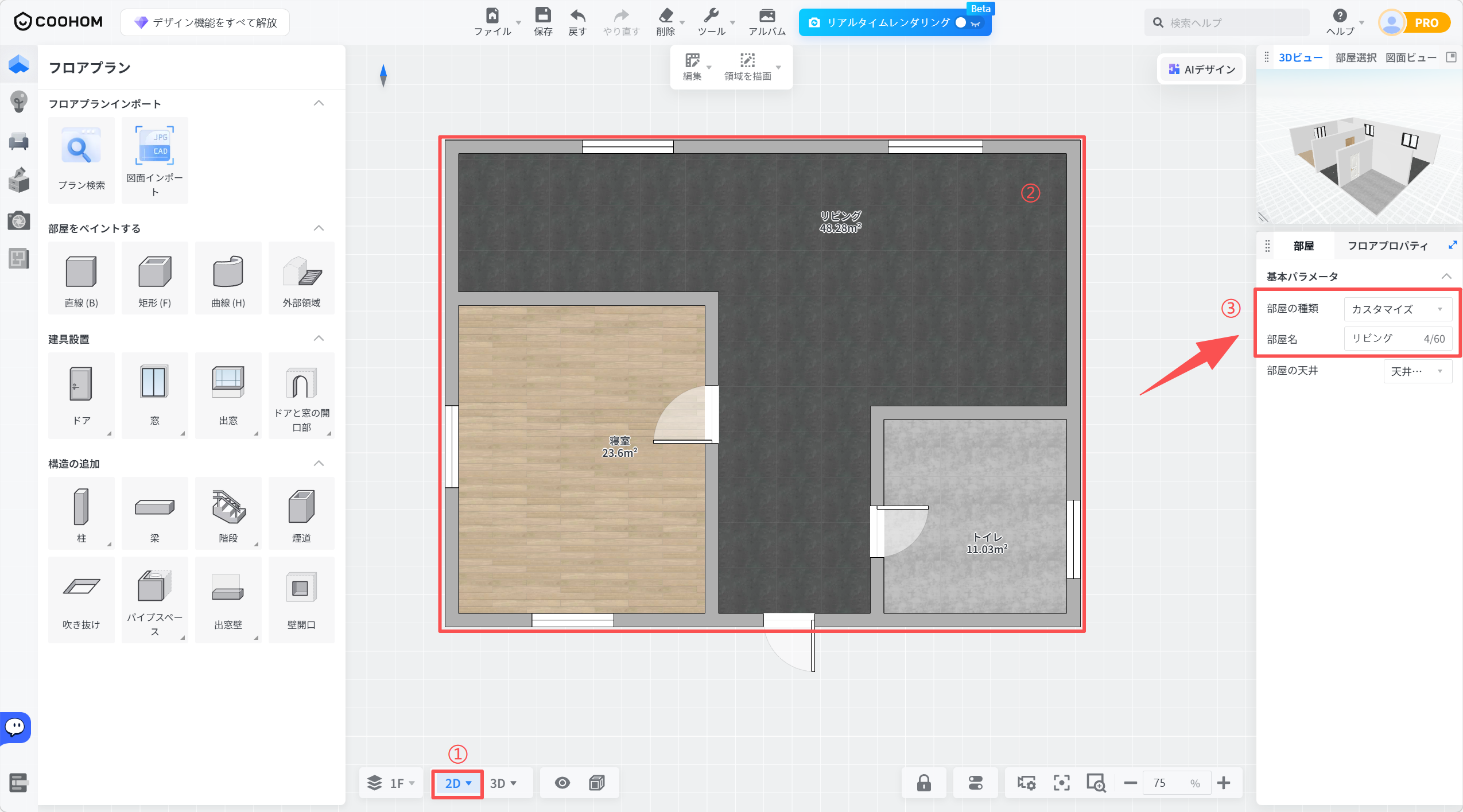Viewport: 1463px width, 812px height.
Task: Add a 階段 staircase
Action: (x=228, y=513)
